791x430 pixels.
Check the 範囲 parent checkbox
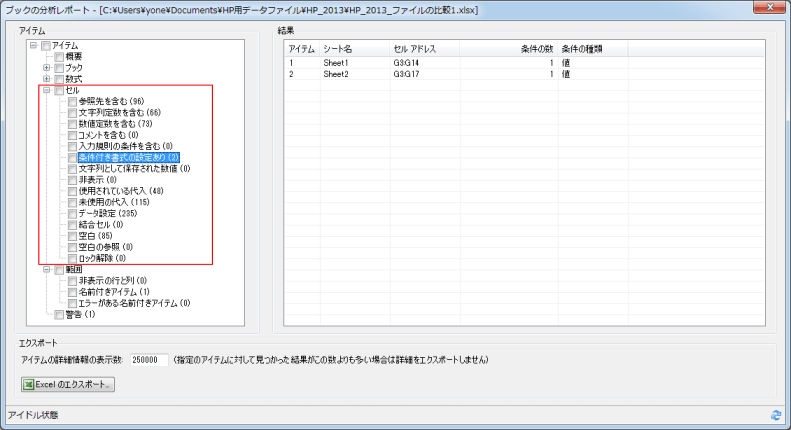59,270
